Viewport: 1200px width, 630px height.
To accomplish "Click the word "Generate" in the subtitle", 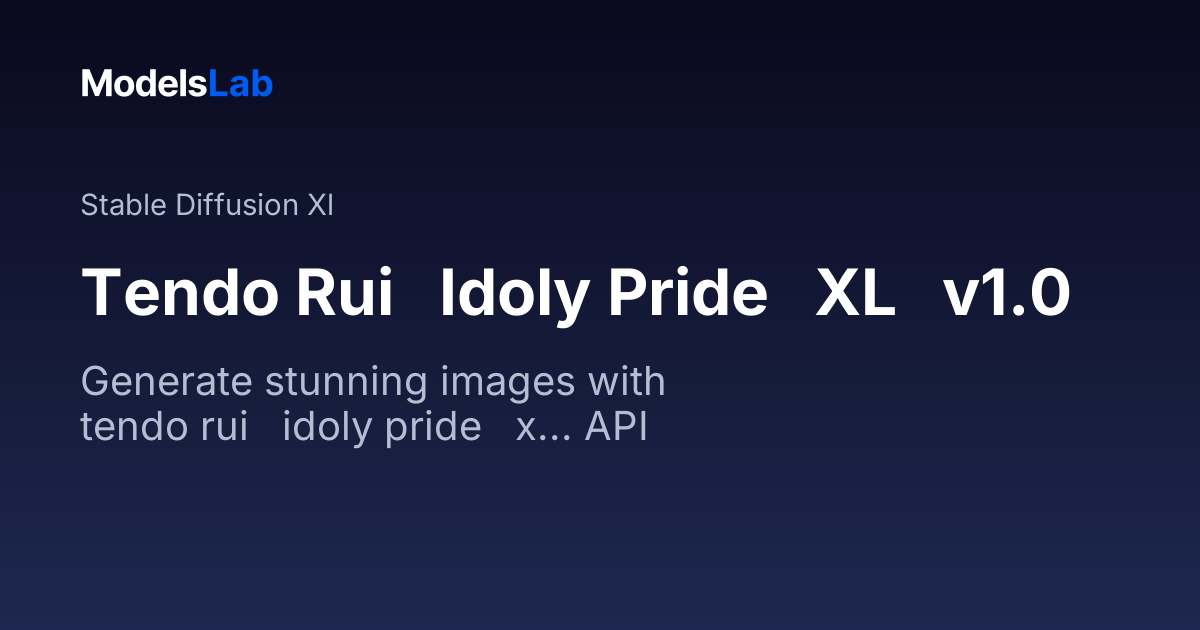I will point(166,384).
